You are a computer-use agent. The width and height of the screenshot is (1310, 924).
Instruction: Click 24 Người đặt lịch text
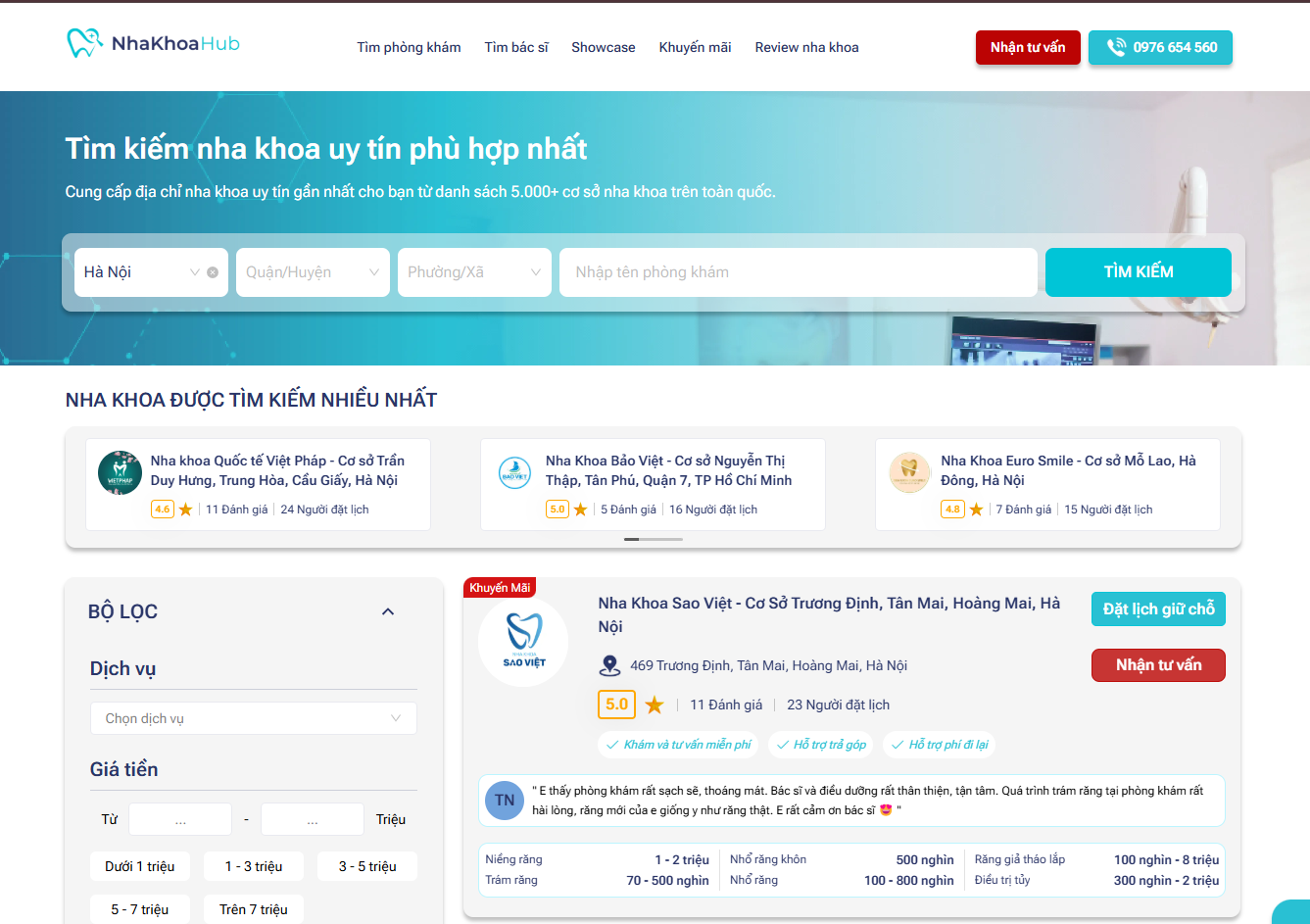pos(324,510)
